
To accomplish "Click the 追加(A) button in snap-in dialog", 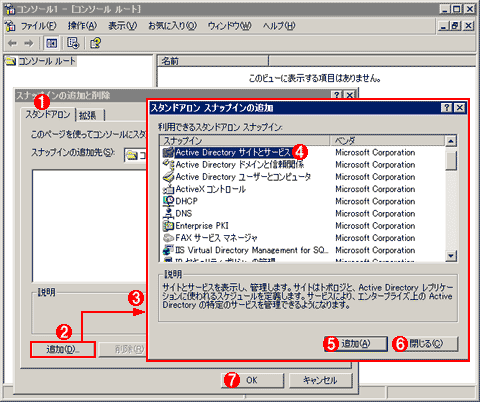I will [x=356, y=344].
